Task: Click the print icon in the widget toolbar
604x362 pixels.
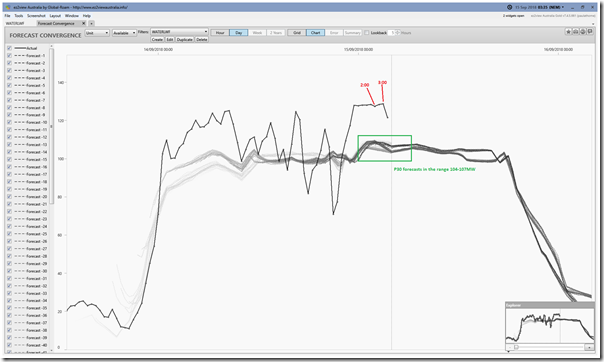Action: click(x=575, y=32)
